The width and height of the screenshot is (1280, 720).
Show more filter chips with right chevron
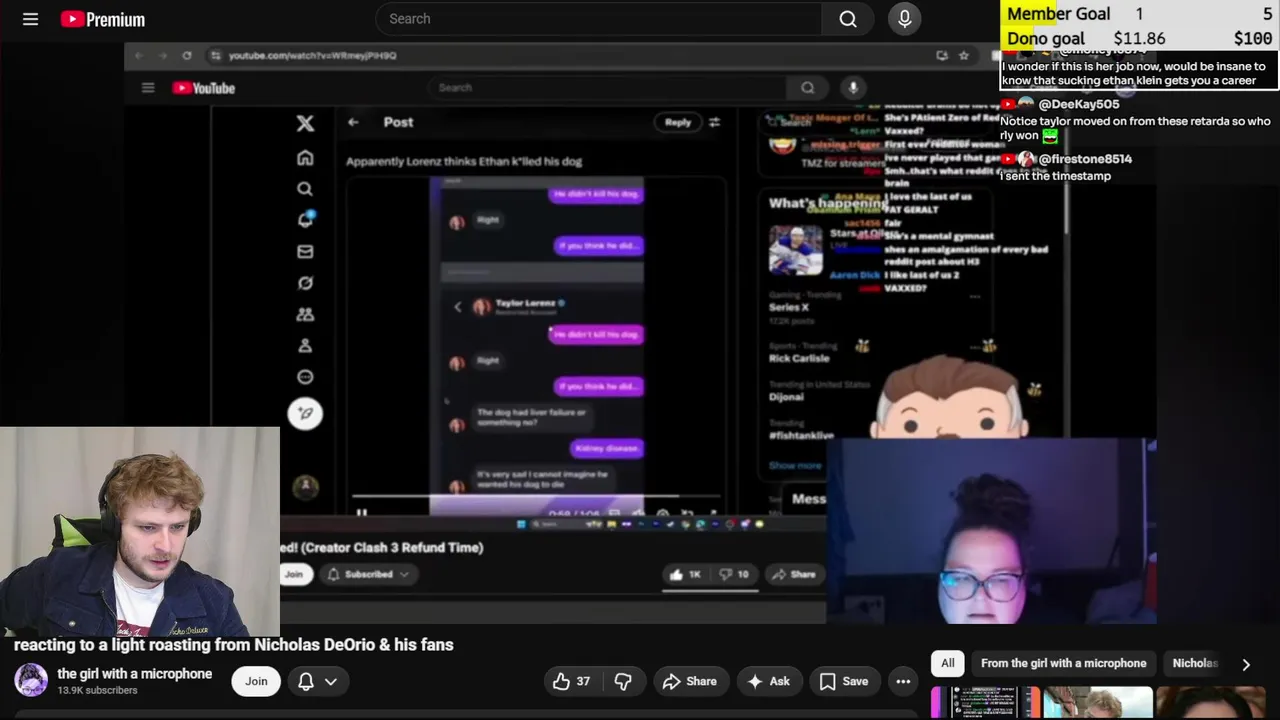click(1246, 664)
